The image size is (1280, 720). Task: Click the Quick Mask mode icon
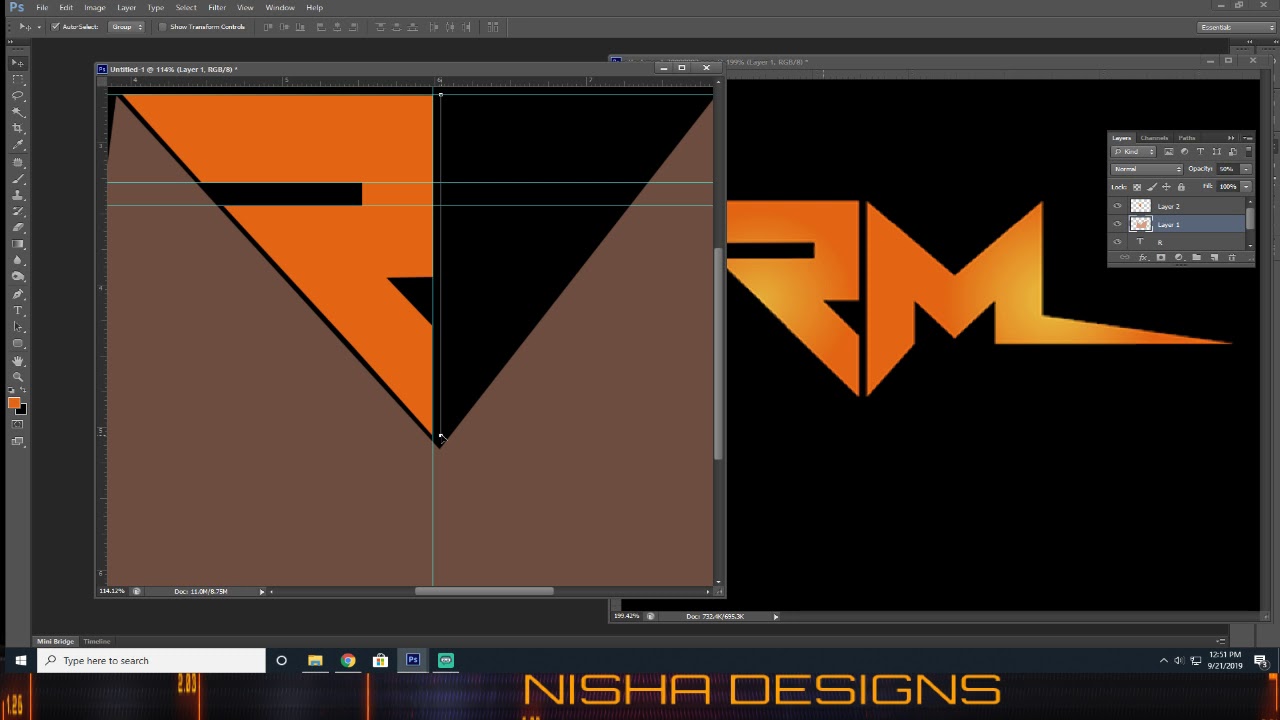click(18, 425)
